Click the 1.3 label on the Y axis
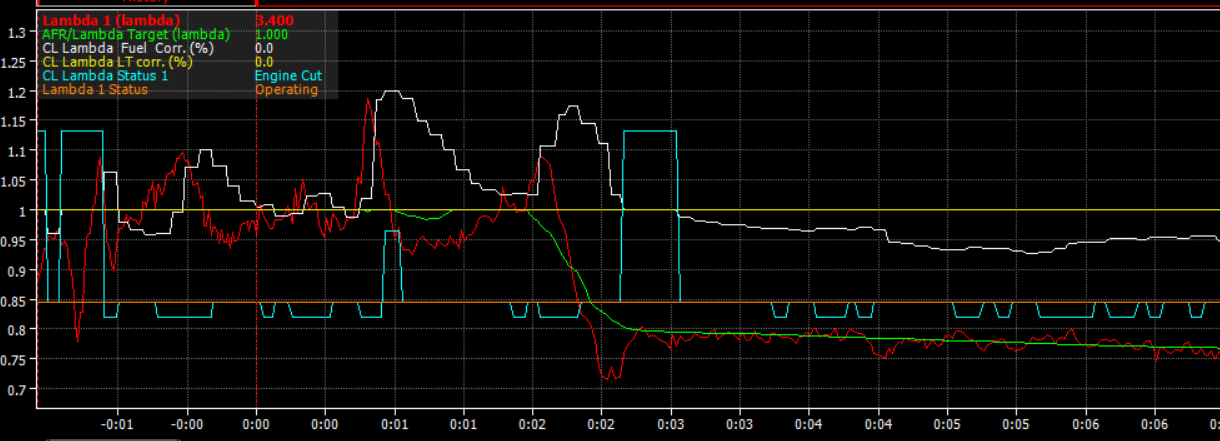The image size is (1220, 441). point(17,33)
